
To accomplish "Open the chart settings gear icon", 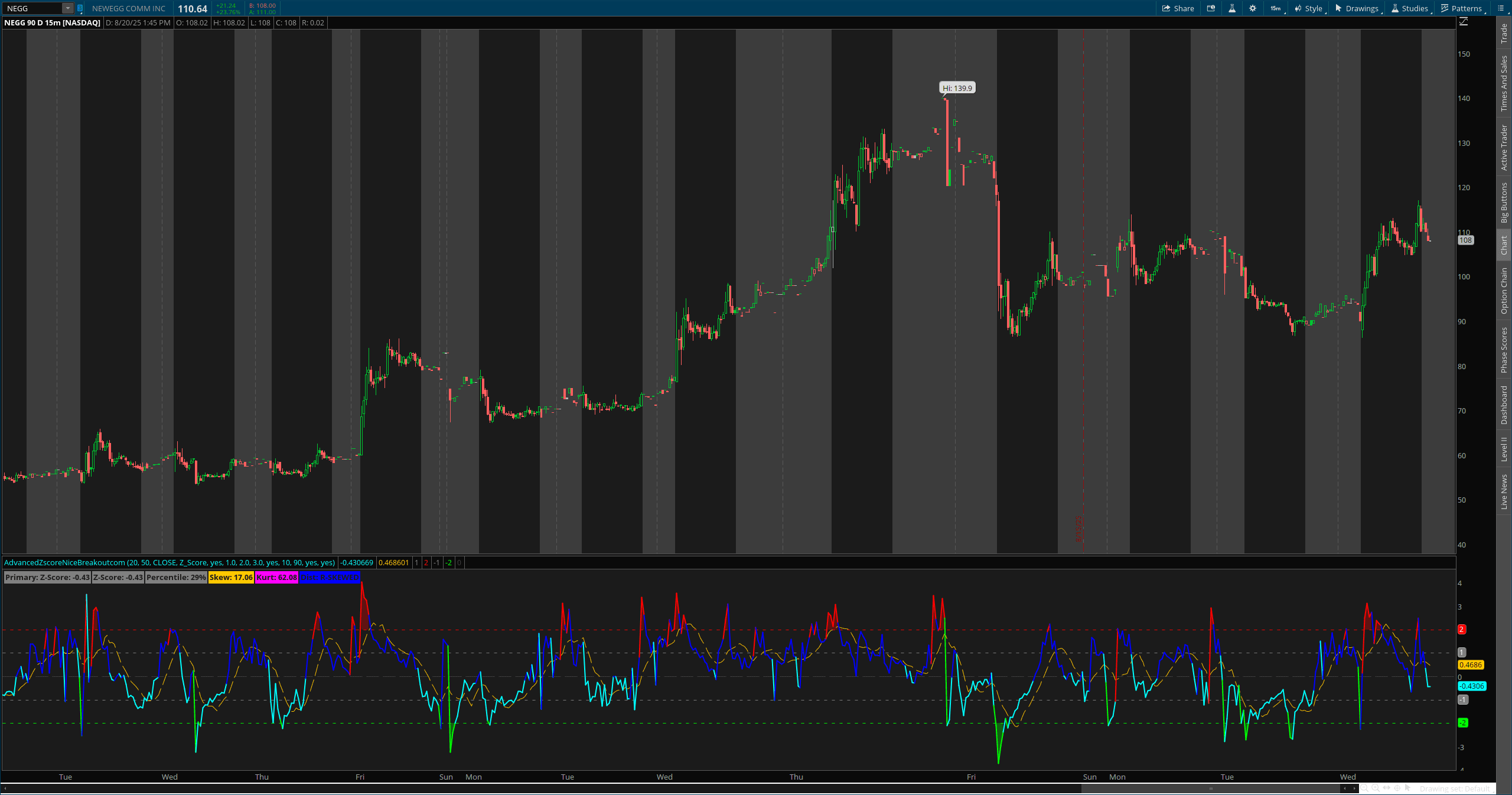I will [1253, 8].
